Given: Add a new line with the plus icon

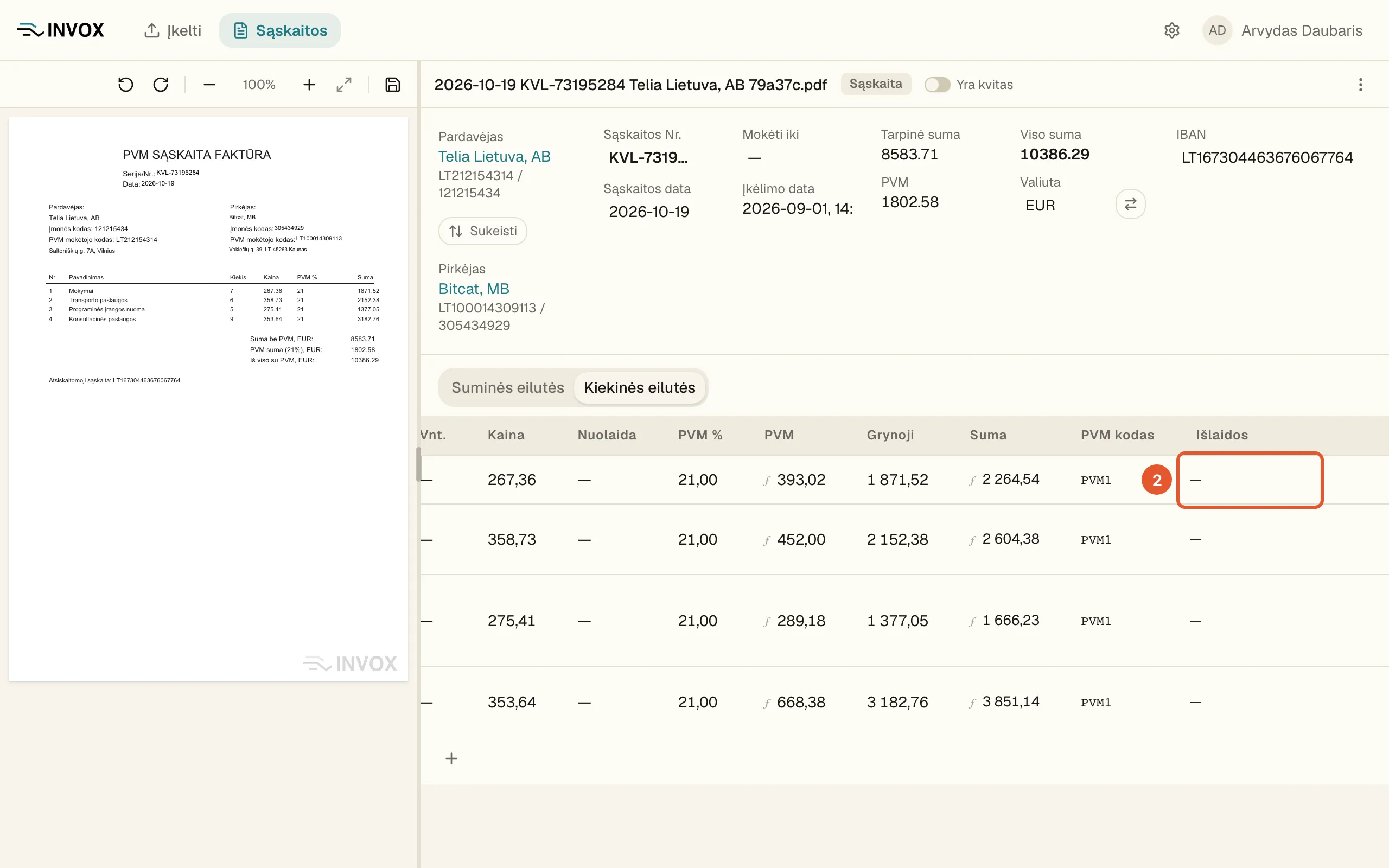Looking at the screenshot, I should (x=452, y=758).
